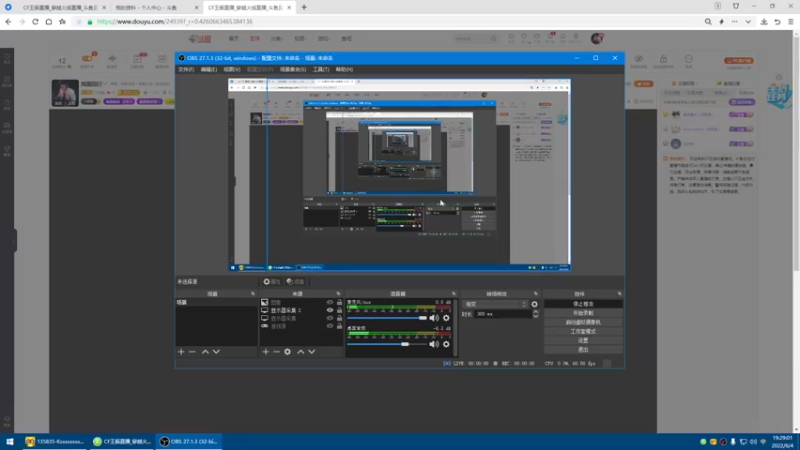Remove selected scene with the minus icon
This screenshot has width=800, height=450.
pos(192,352)
